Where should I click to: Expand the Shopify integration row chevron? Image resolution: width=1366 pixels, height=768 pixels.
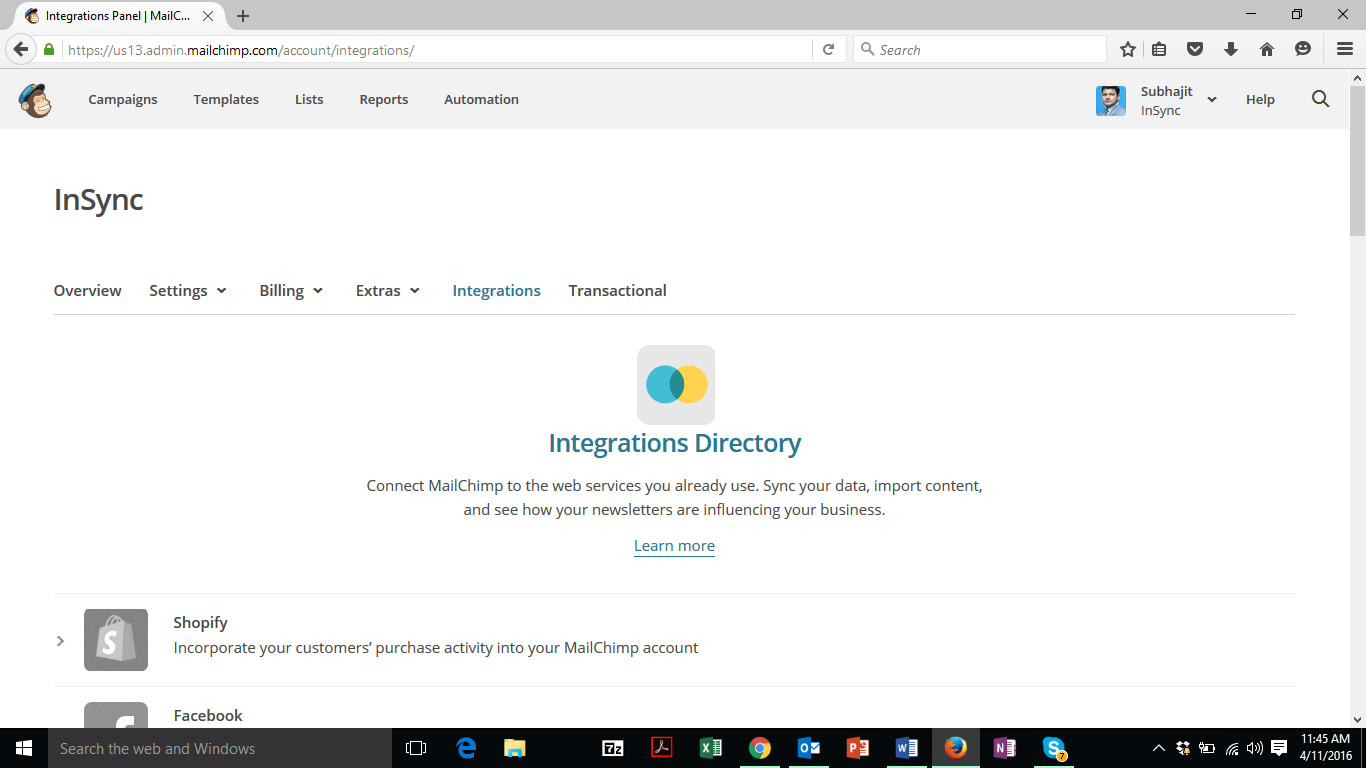tap(60, 640)
